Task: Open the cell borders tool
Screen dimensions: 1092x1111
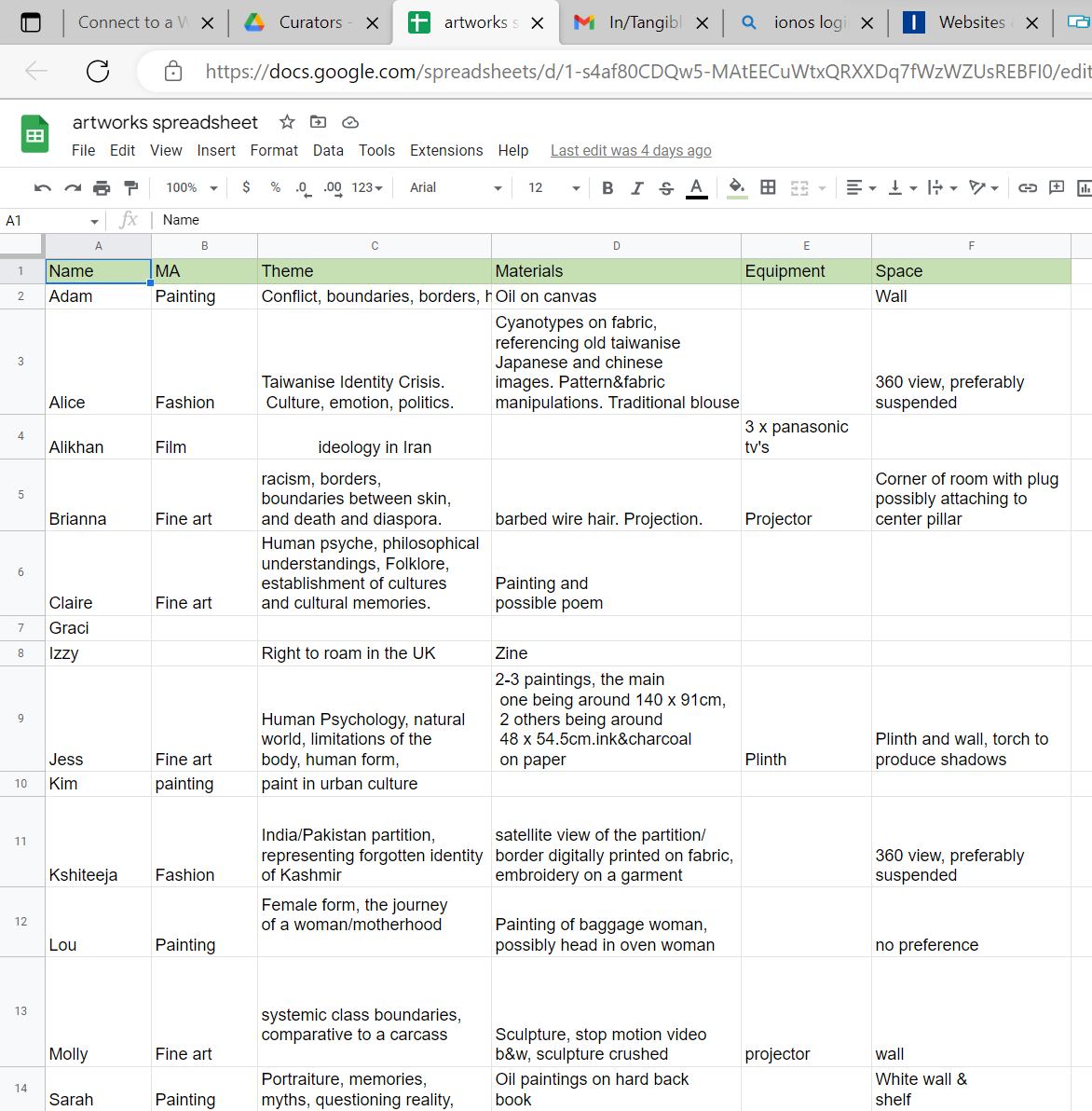Action: pyautogui.click(x=769, y=187)
